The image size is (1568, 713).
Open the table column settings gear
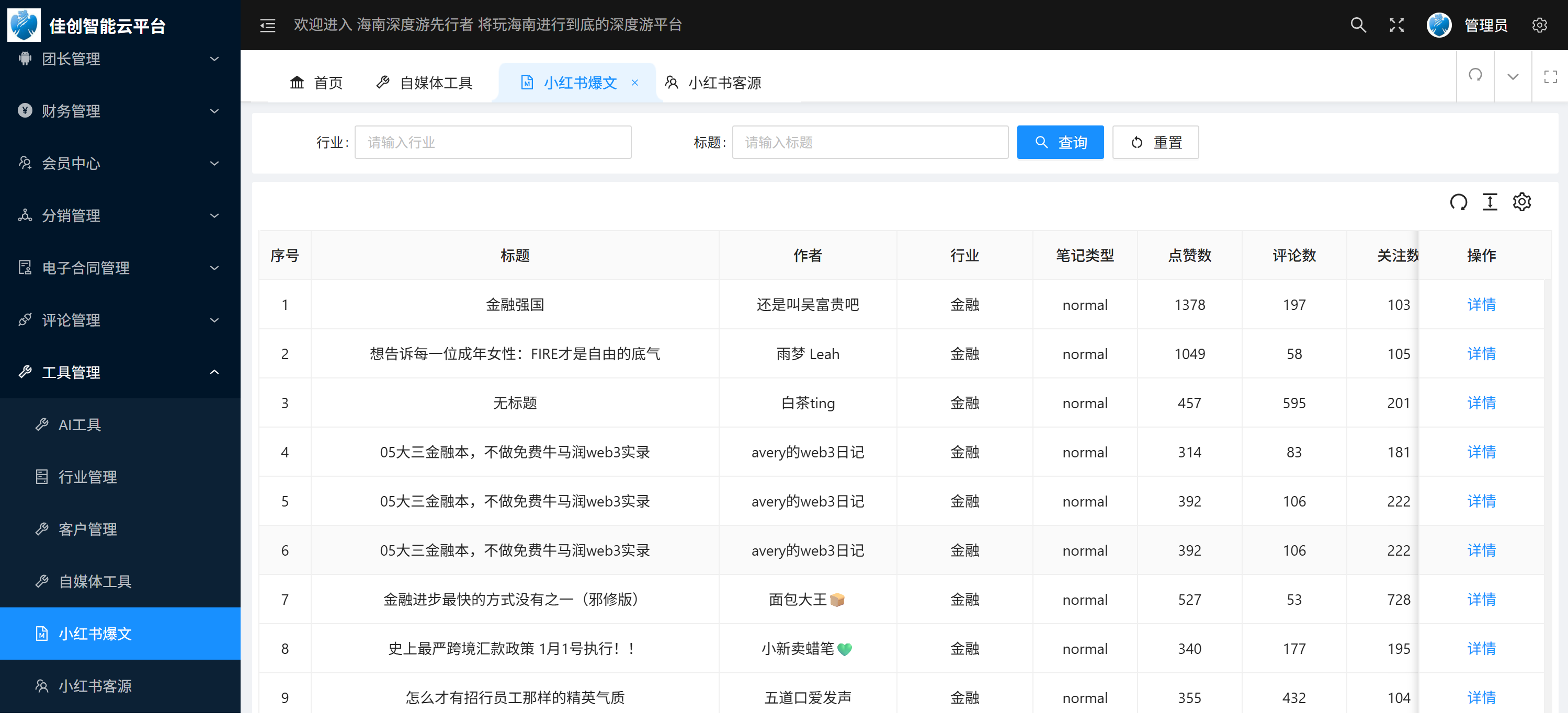[x=1522, y=202]
